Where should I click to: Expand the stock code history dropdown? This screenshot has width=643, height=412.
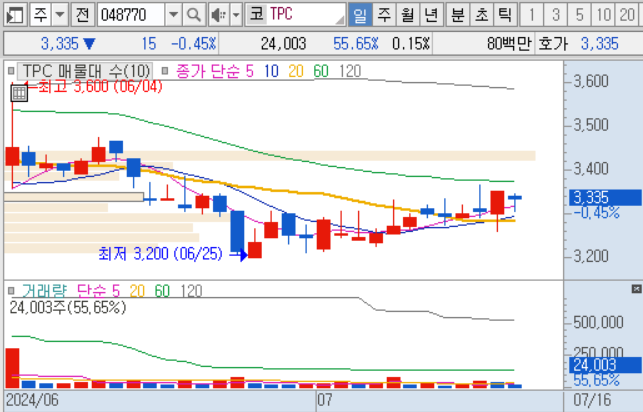click(173, 15)
